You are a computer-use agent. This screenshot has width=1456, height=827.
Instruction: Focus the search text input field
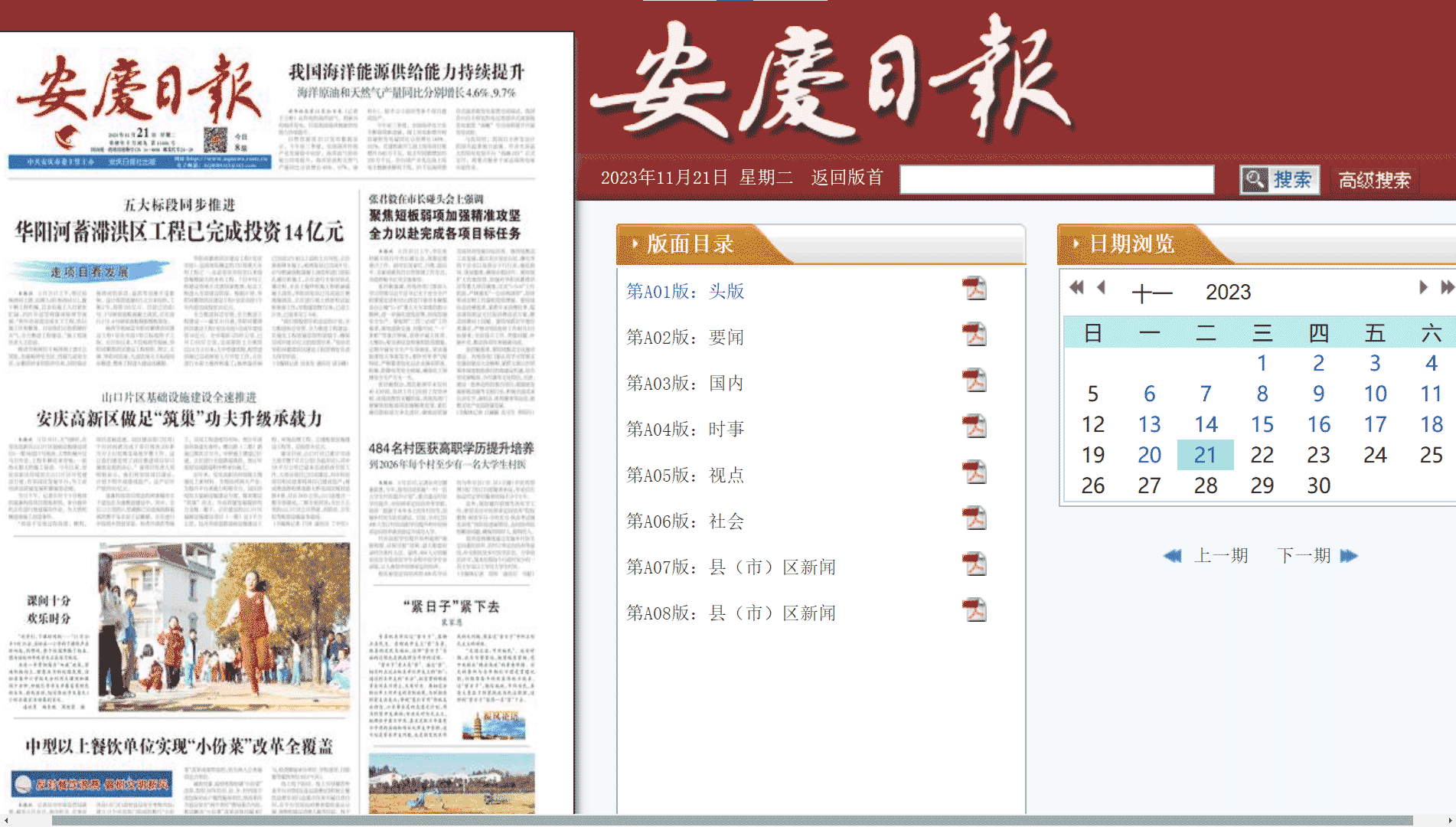point(1057,180)
